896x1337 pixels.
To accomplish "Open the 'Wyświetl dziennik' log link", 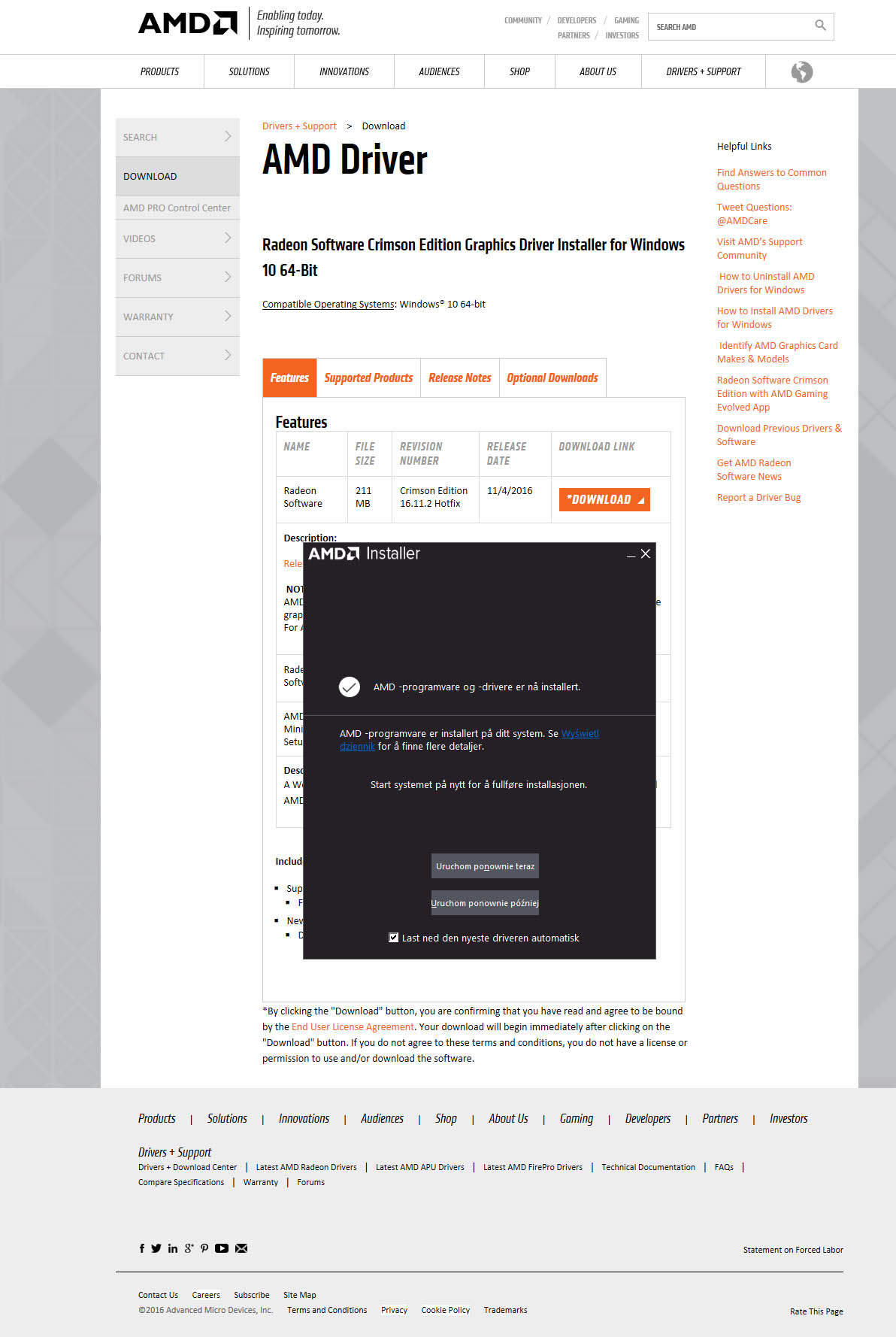I will click(580, 734).
